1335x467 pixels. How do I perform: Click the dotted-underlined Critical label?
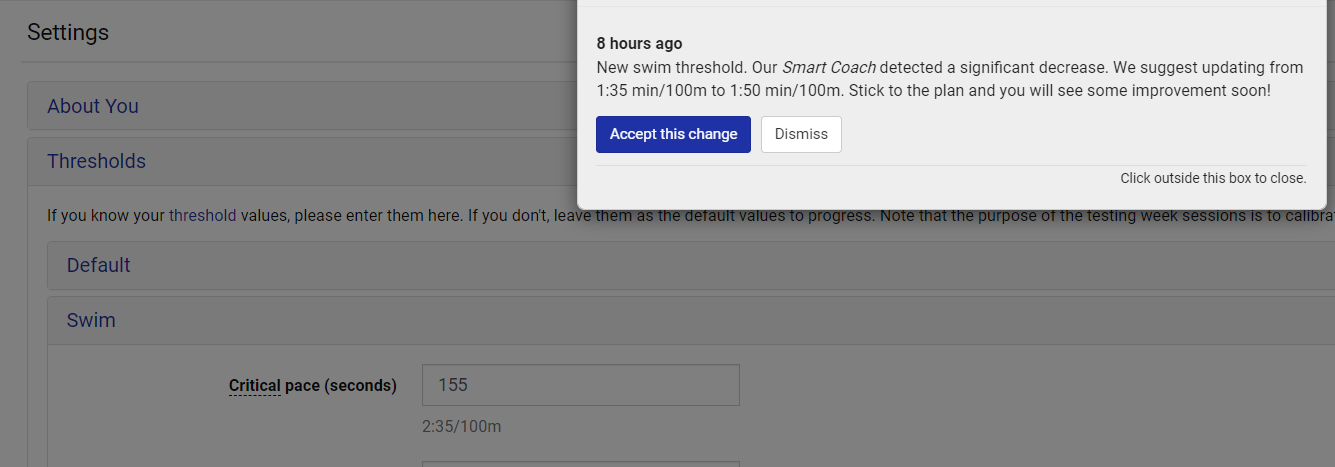(255, 385)
